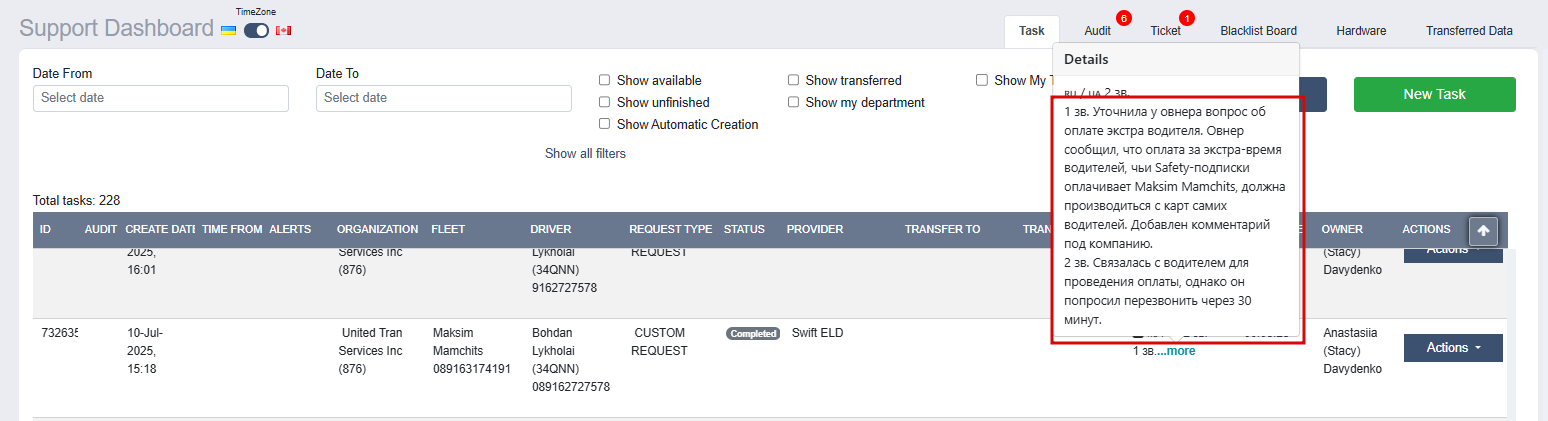The image size is (1548, 421).
Task: Open the Hardware tab
Action: pyautogui.click(x=1361, y=31)
